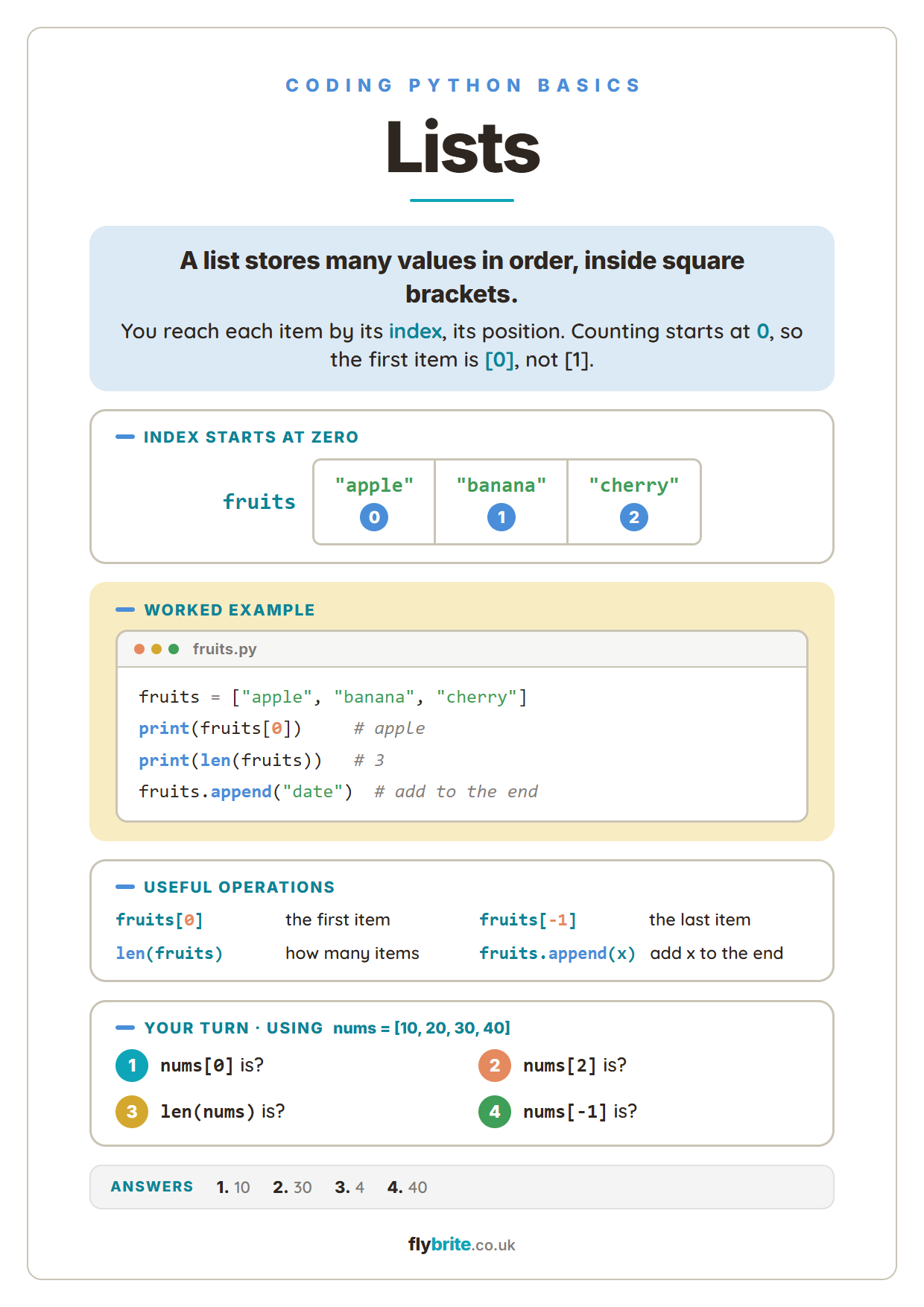The width and height of the screenshot is (924, 1307).
Task: Click the "banana" list cell
Action: click(501, 501)
